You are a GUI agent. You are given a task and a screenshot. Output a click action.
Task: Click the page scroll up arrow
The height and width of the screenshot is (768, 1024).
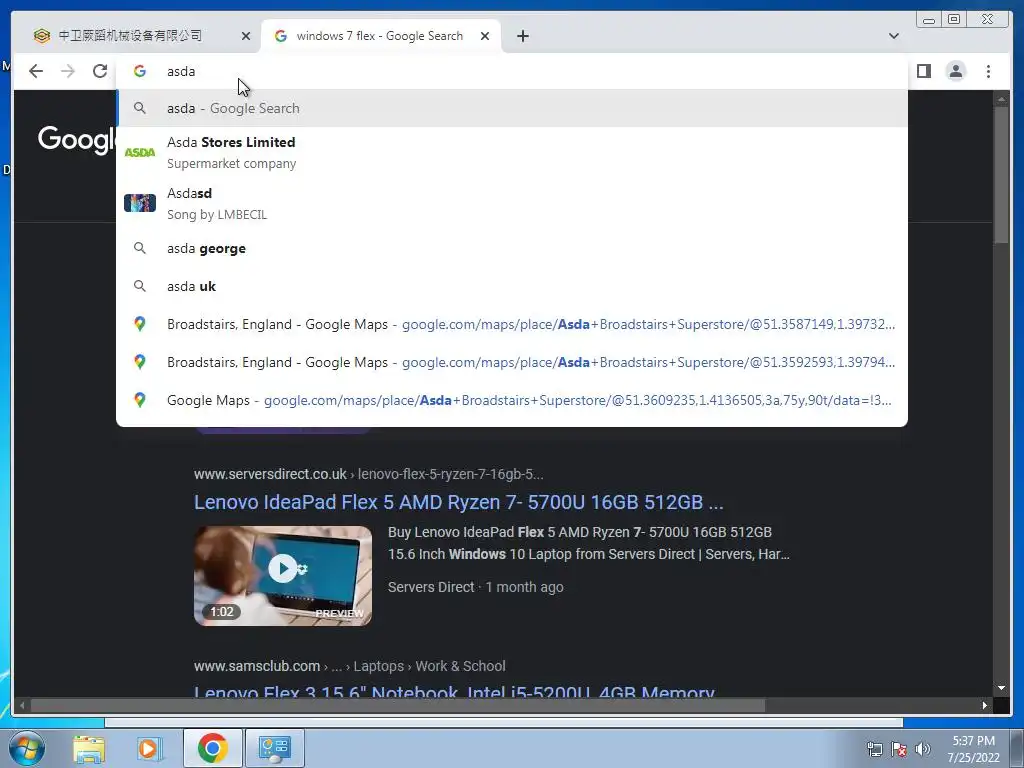pos(1001,99)
